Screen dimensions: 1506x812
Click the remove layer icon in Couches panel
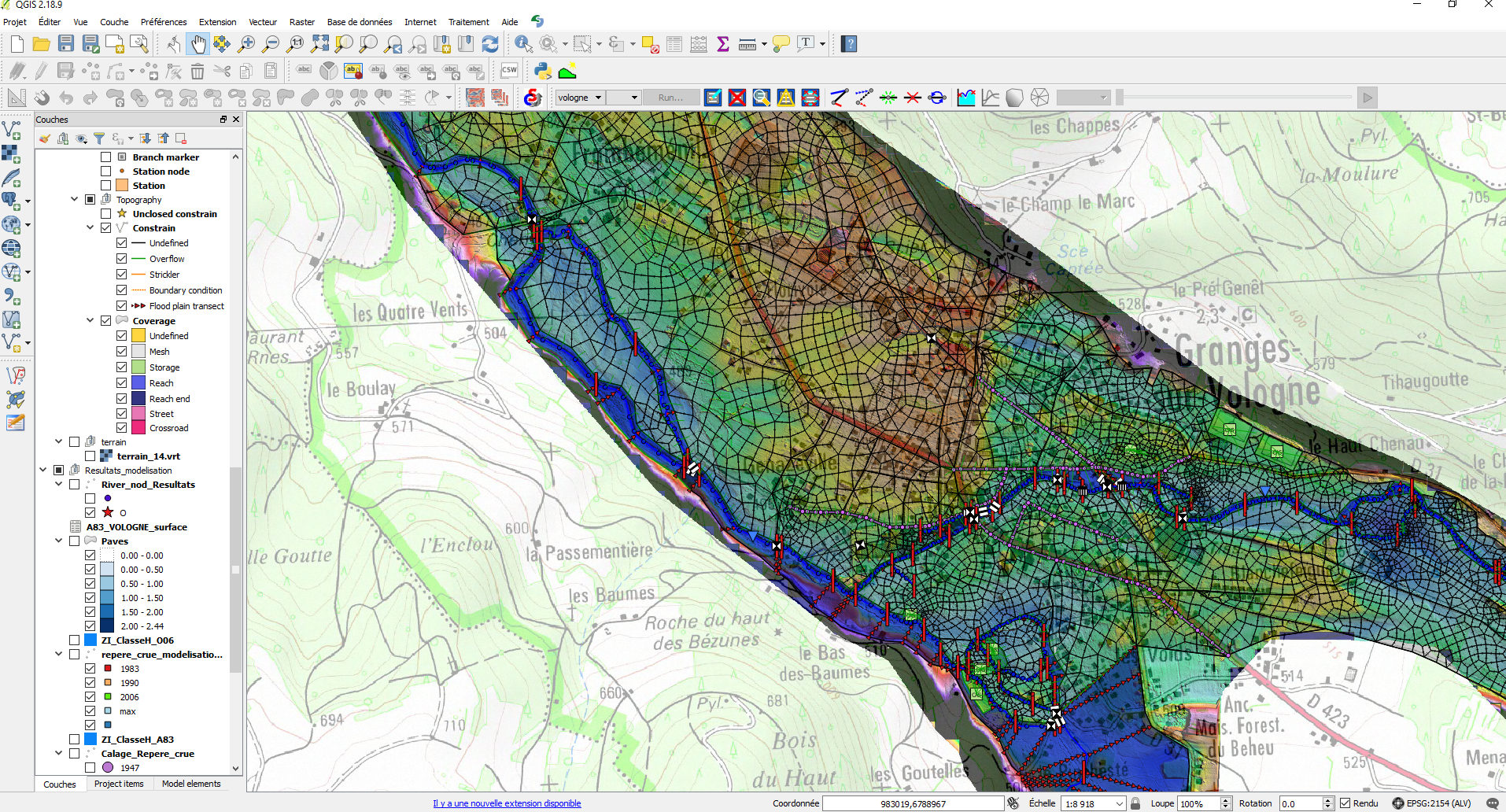tap(181, 138)
